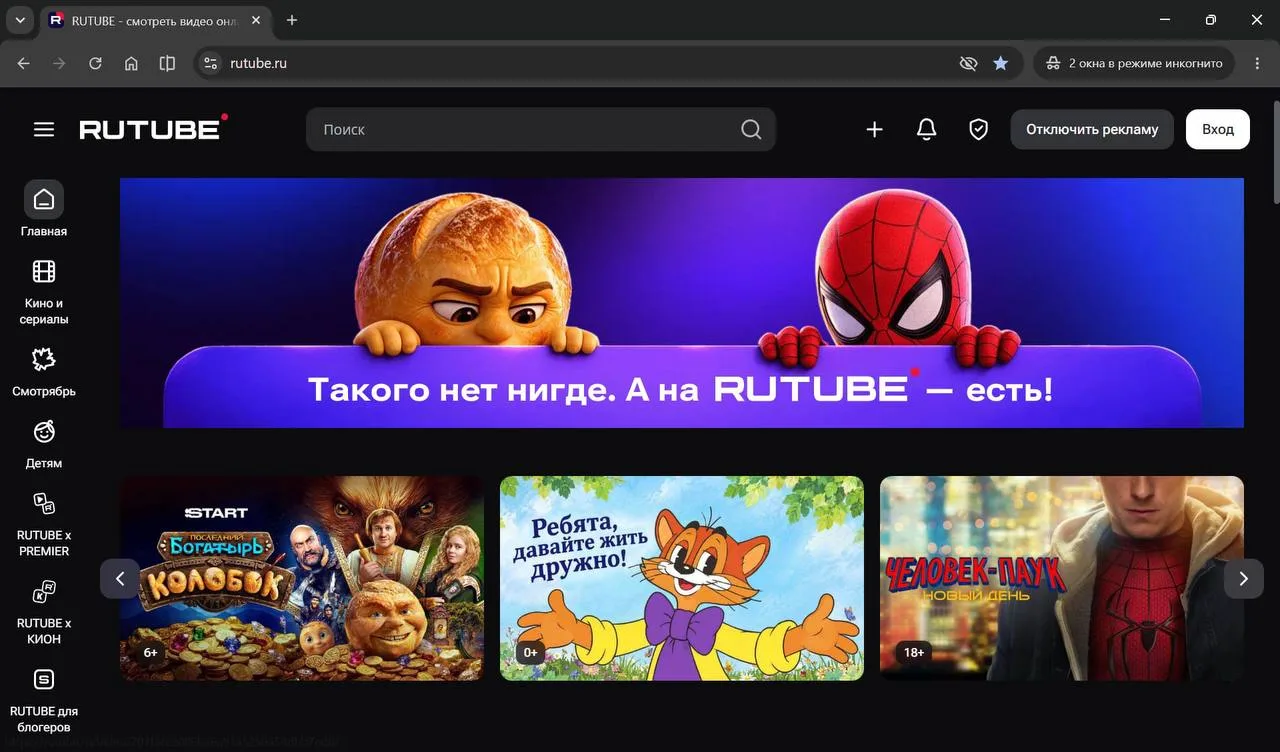
Task: Go back with browser back arrow
Action: click(x=23, y=63)
